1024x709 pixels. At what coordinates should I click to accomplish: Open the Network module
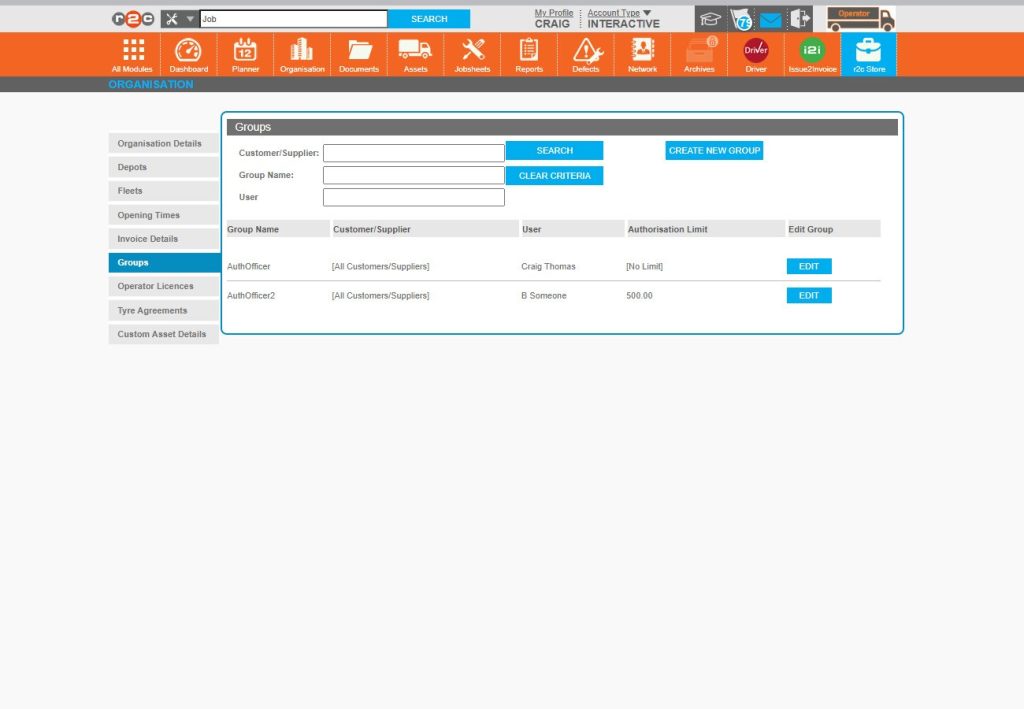[x=642, y=55]
